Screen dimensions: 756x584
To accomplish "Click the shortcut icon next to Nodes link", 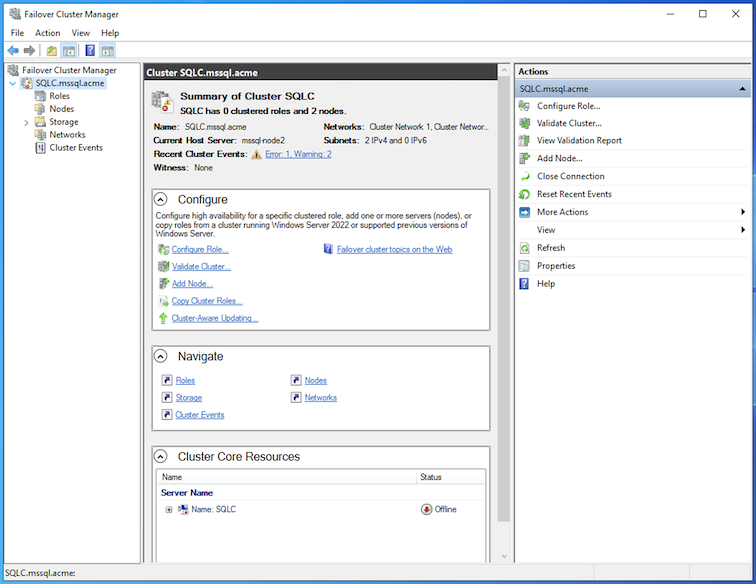I will coord(296,380).
